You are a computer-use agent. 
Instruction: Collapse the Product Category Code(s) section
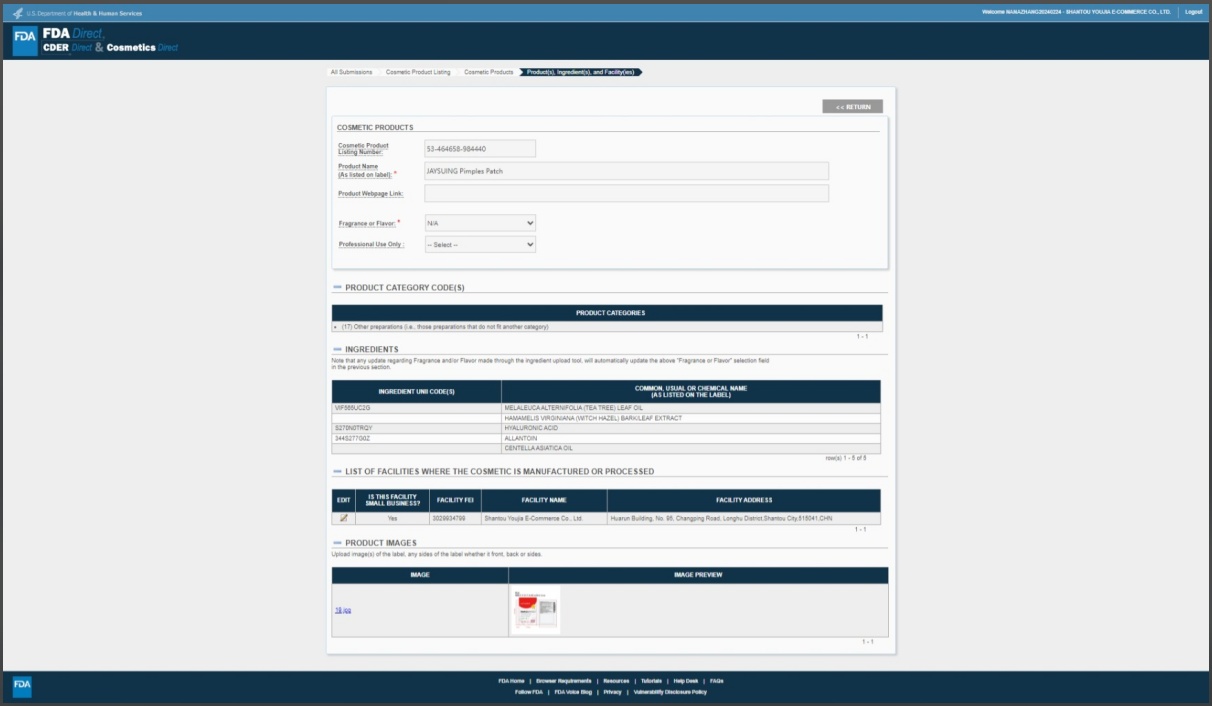(337, 288)
